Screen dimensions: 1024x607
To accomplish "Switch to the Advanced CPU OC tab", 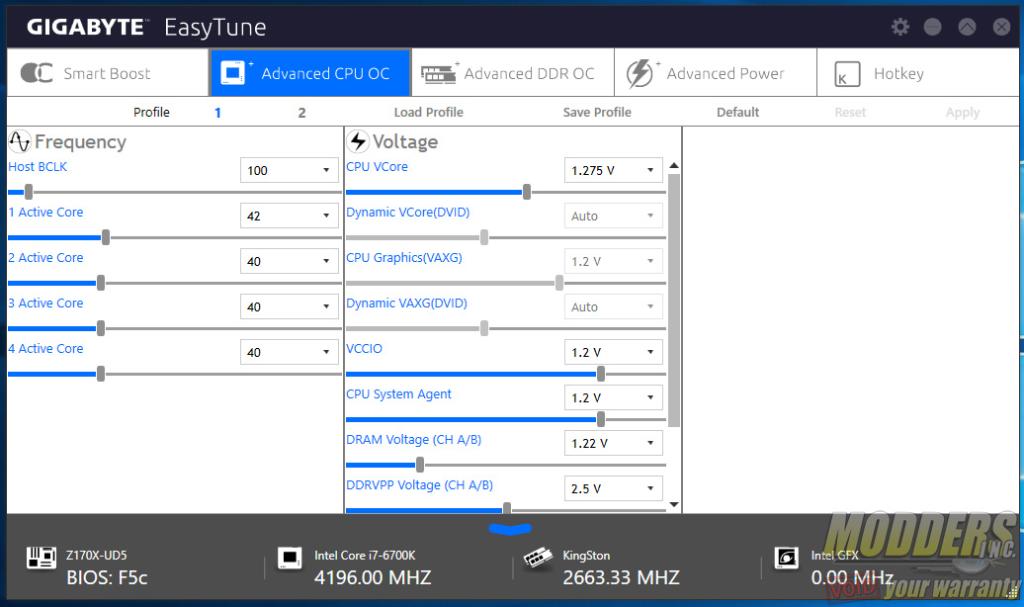I will click(x=310, y=73).
